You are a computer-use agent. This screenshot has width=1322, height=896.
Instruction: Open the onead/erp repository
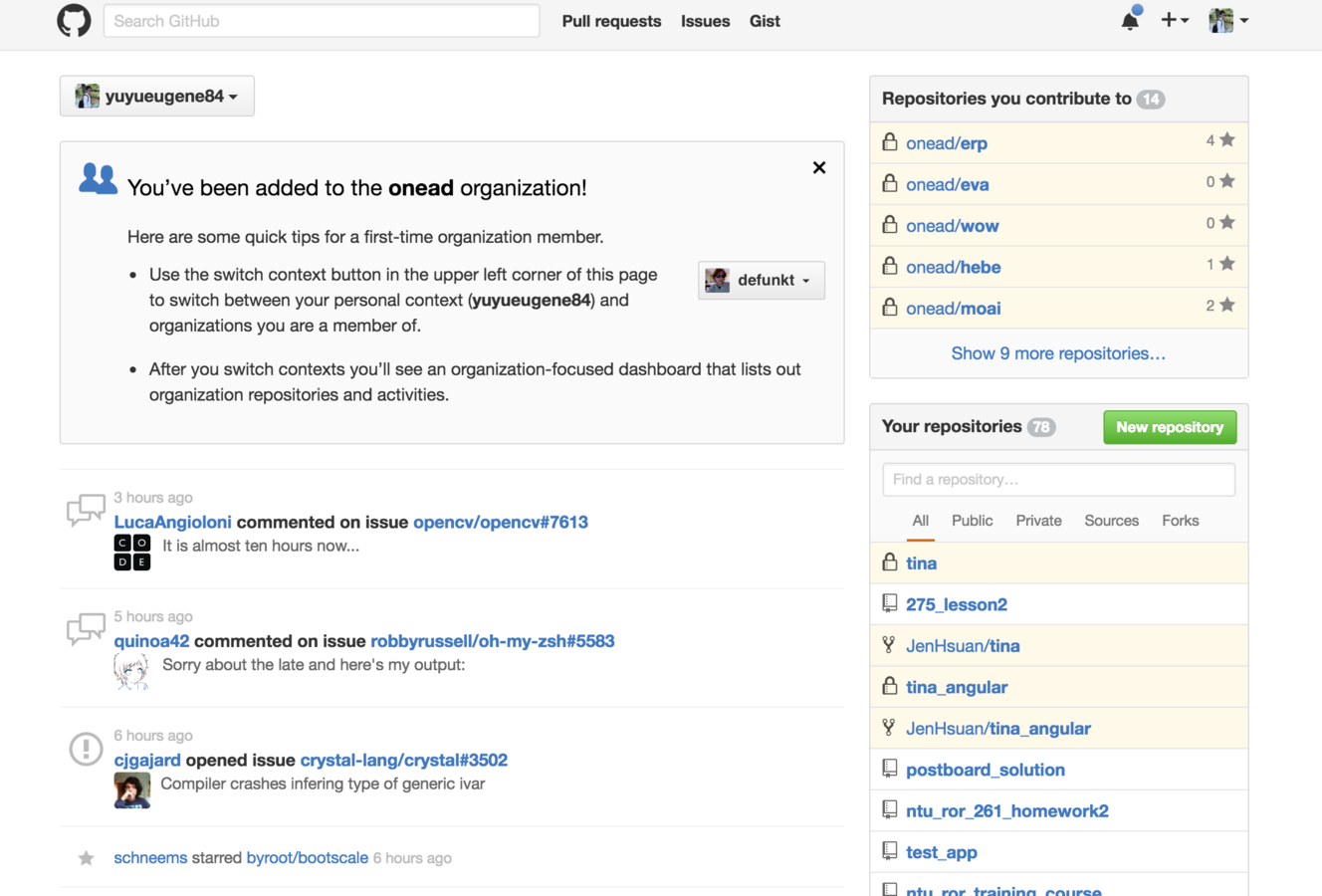click(947, 143)
